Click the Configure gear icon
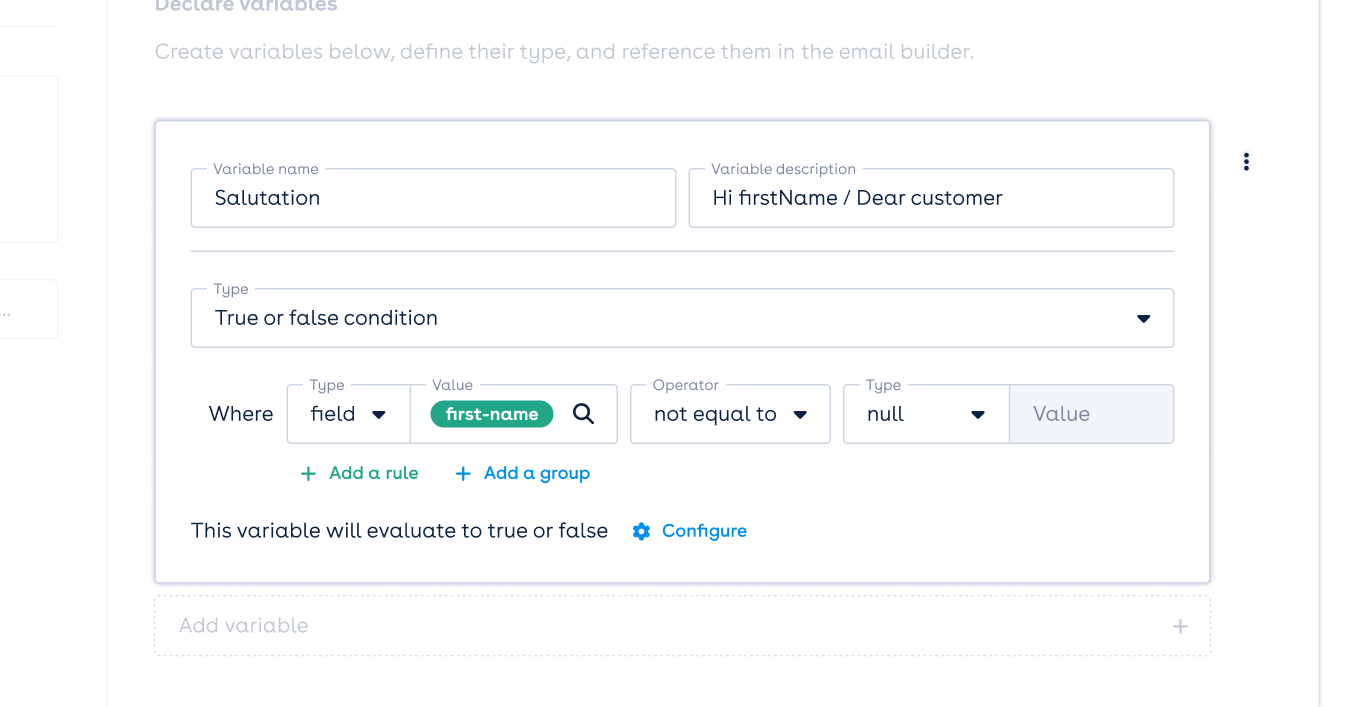The height and width of the screenshot is (707, 1353). point(641,531)
